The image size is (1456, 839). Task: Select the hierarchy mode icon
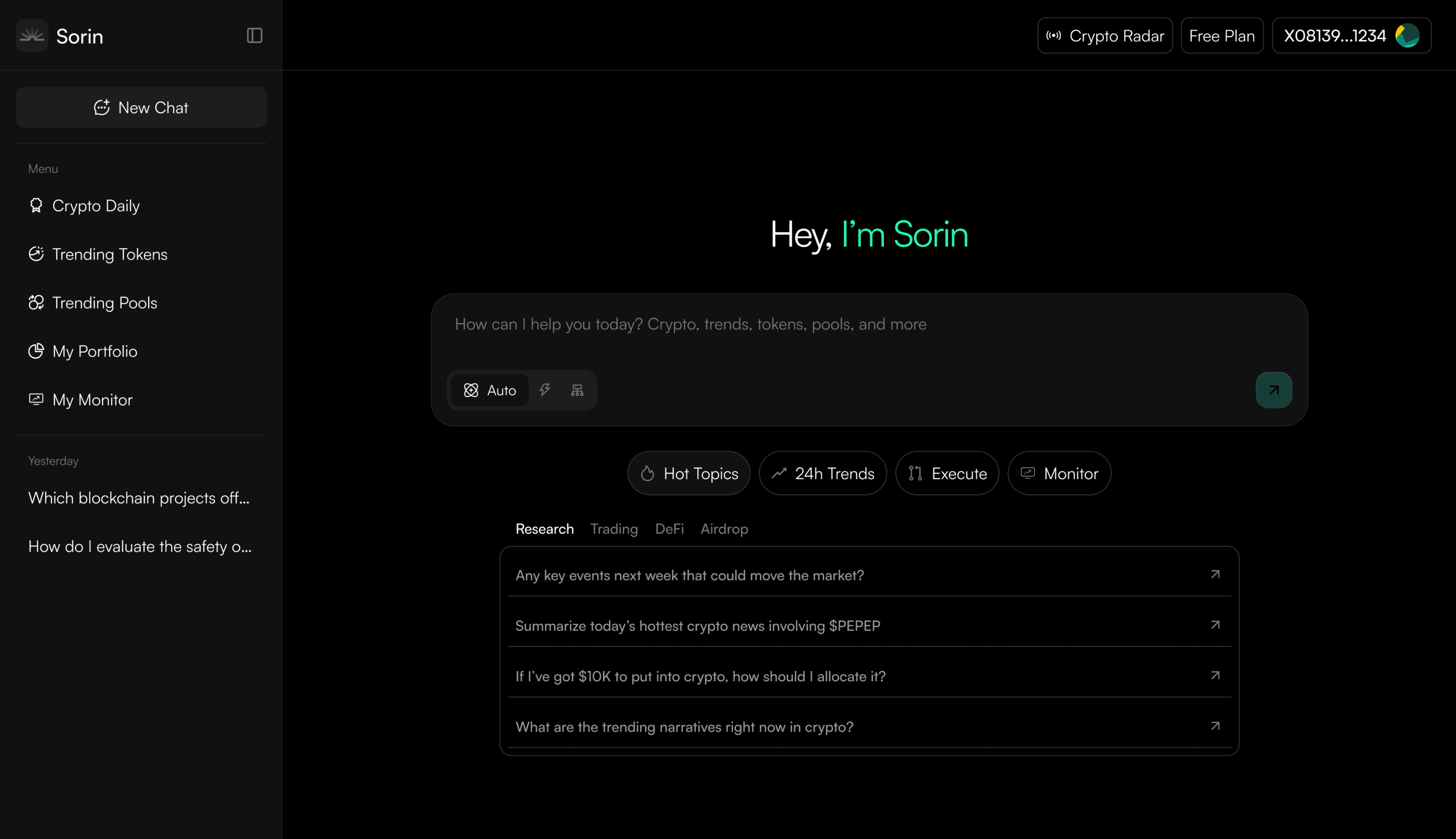(577, 390)
